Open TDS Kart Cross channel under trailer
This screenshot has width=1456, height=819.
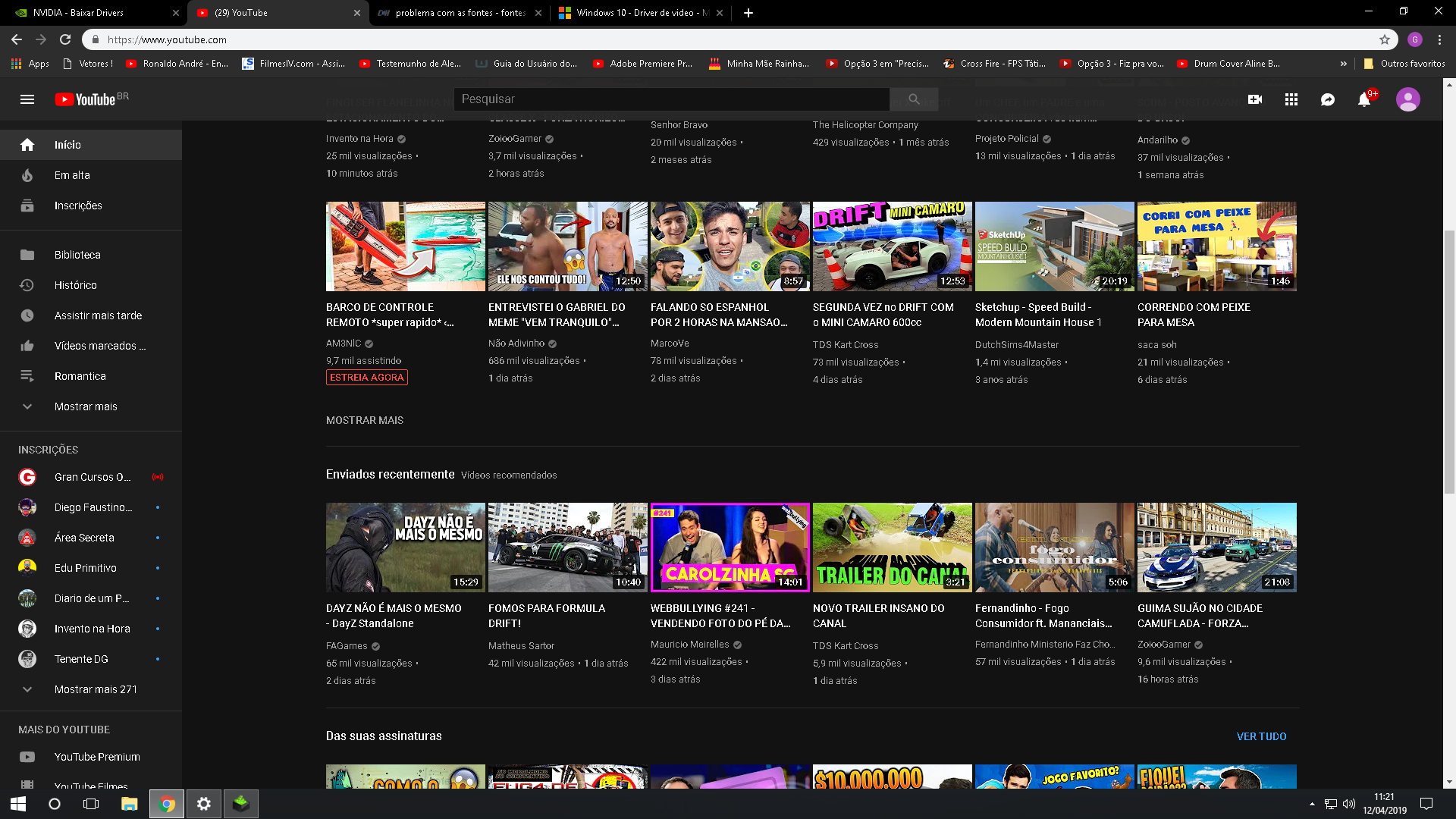pos(846,646)
